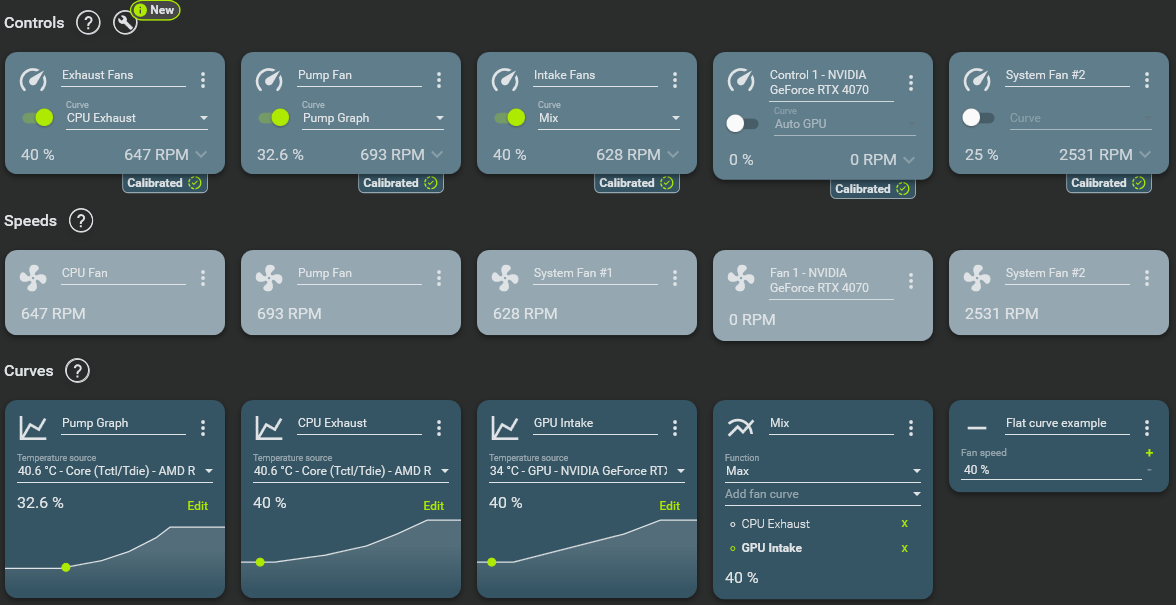Open three-dot menu on Pump Fan speed card
1176x605 pixels.
[440, 278]
